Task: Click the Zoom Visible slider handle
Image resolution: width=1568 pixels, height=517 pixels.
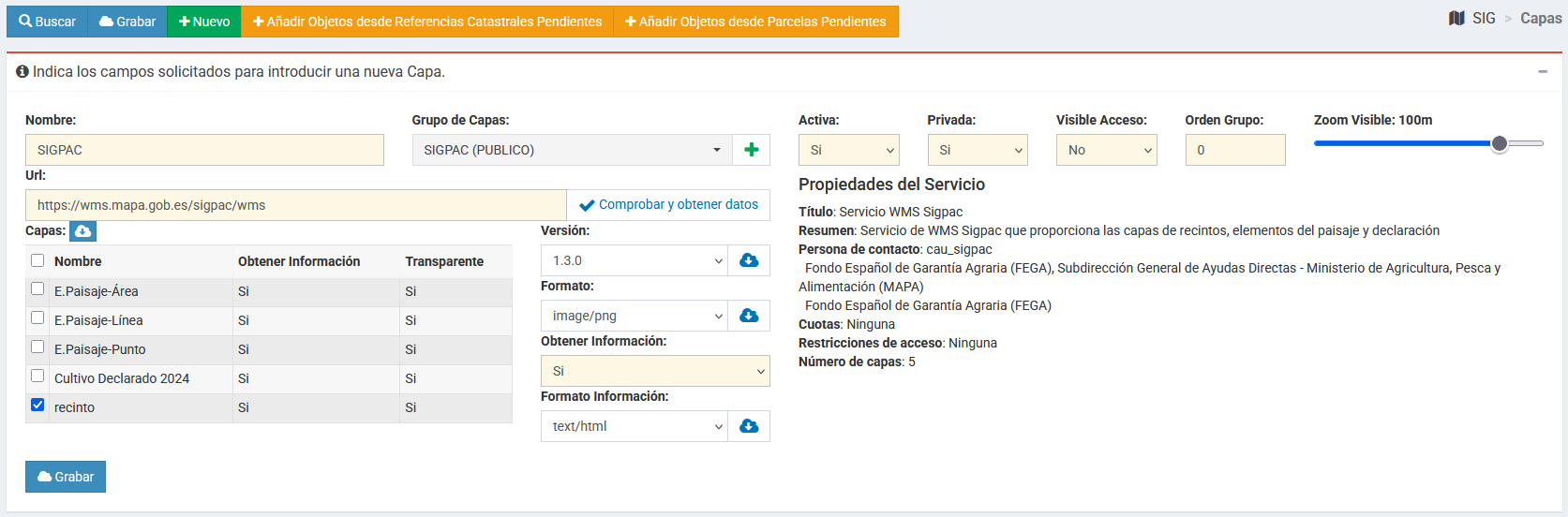Action: coord(1500,143)
